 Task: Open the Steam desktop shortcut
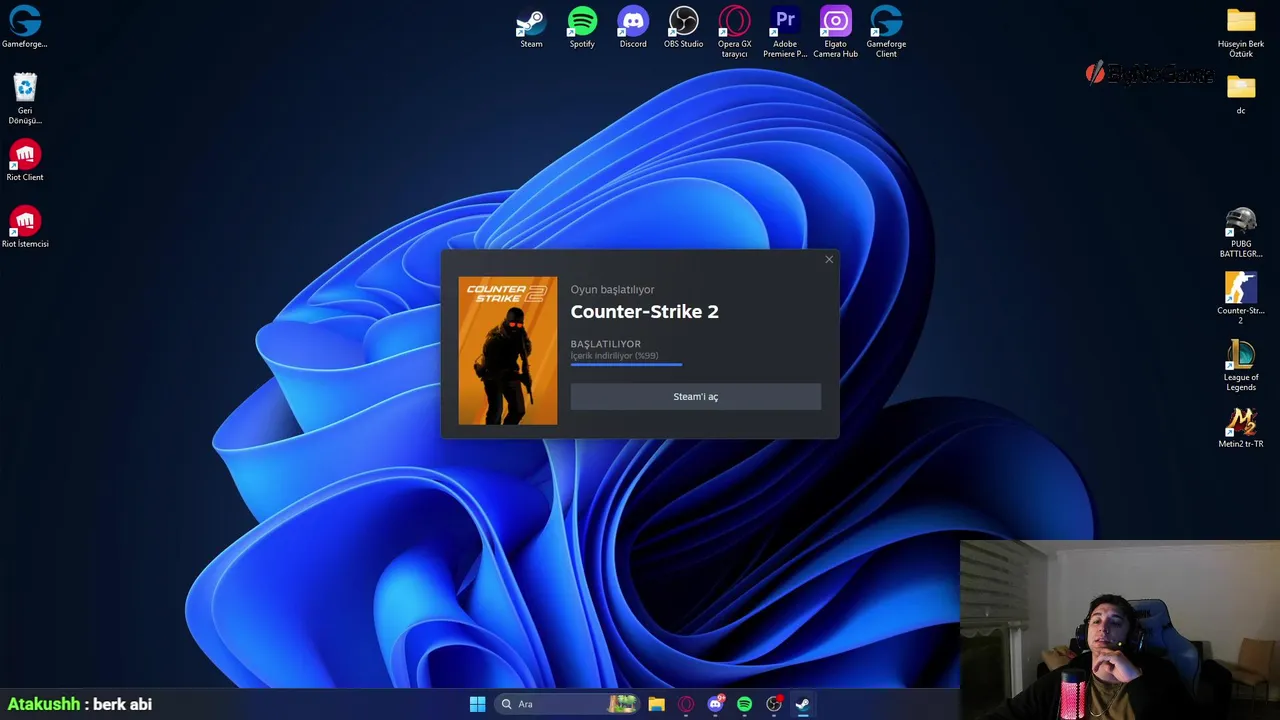coord(531,27)
